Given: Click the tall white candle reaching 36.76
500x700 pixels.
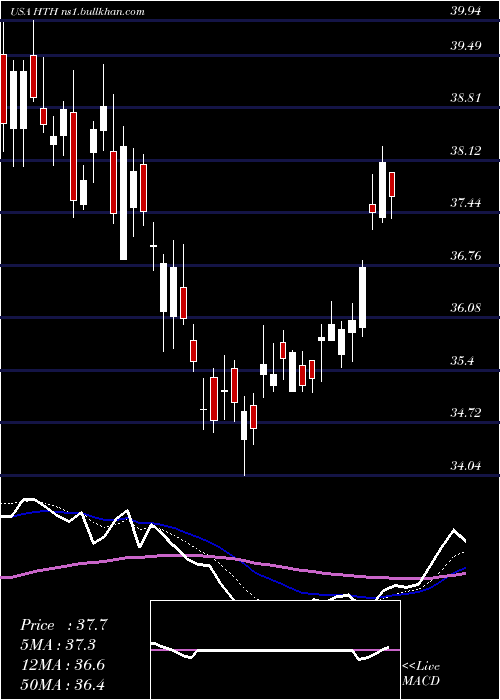Looking at the screenshot, I should click(x=362, y=297).
